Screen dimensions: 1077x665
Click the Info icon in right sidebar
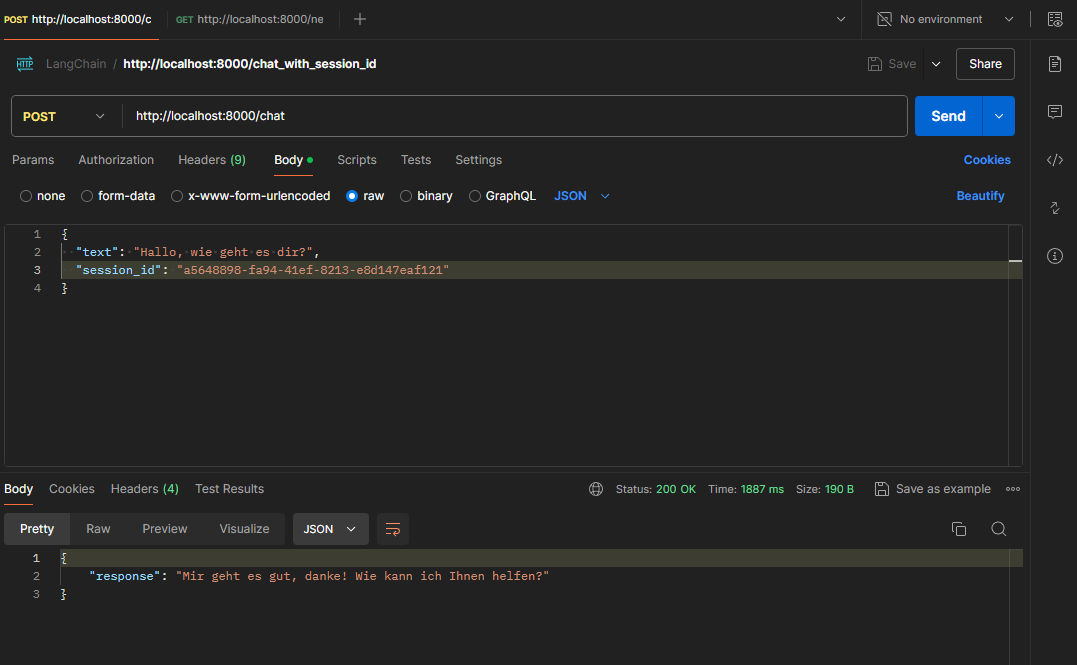(x=1054, y=256)
